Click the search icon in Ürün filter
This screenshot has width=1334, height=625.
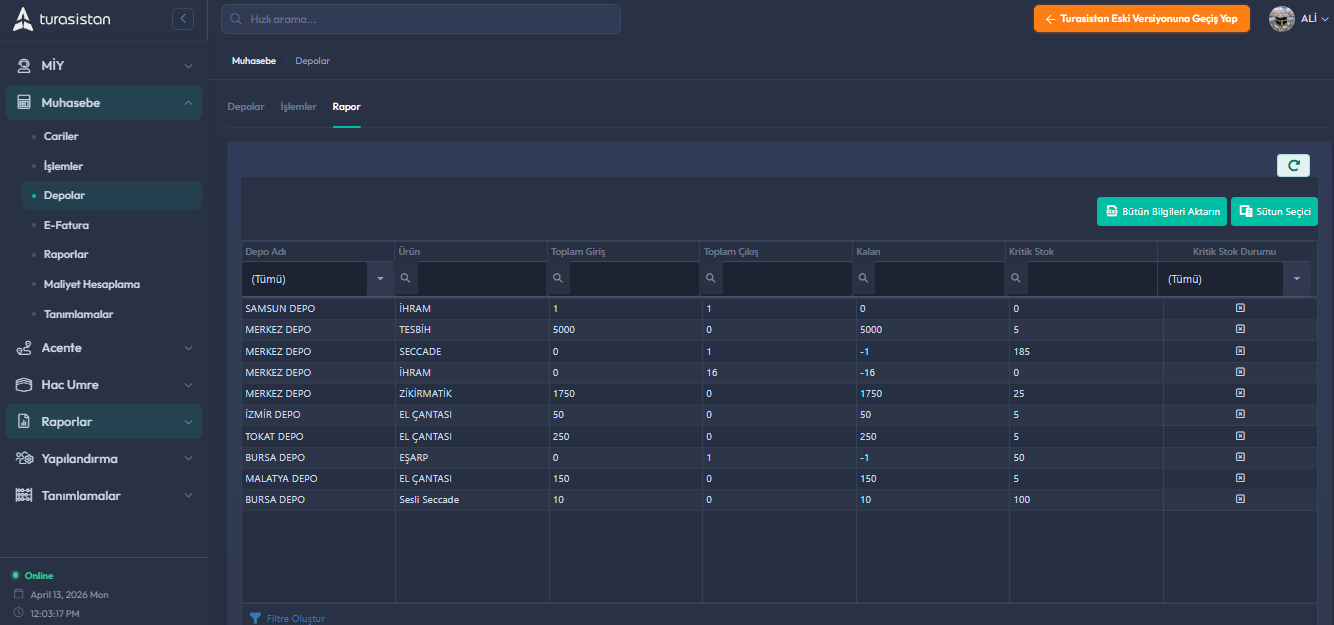[406, 279]
